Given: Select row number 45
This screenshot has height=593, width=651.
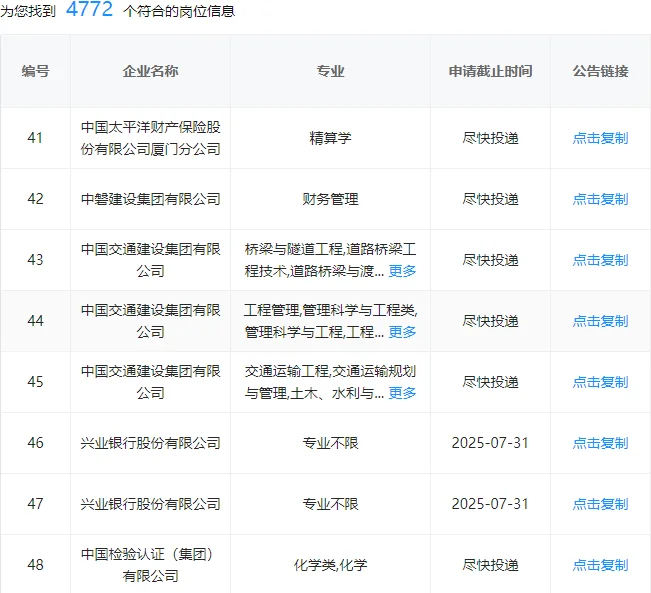Looking at the screenshot, I should click(x=35, y=382).
